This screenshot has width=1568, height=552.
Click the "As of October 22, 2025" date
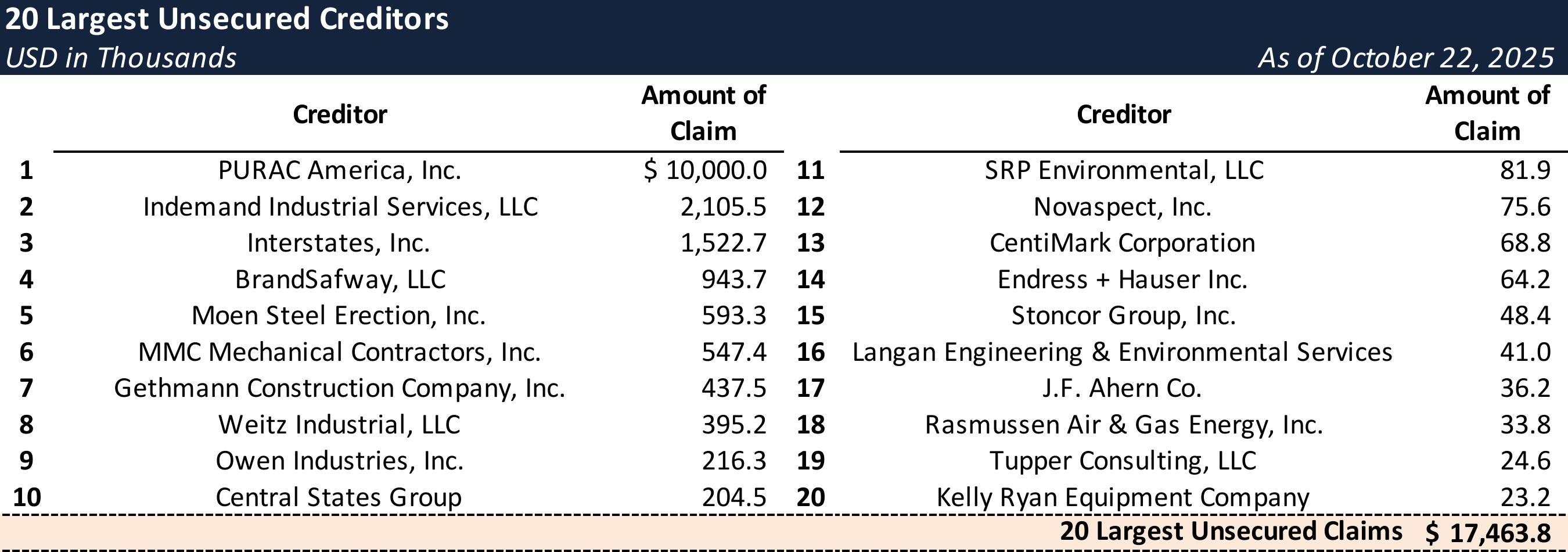(x=1406, y=58)
